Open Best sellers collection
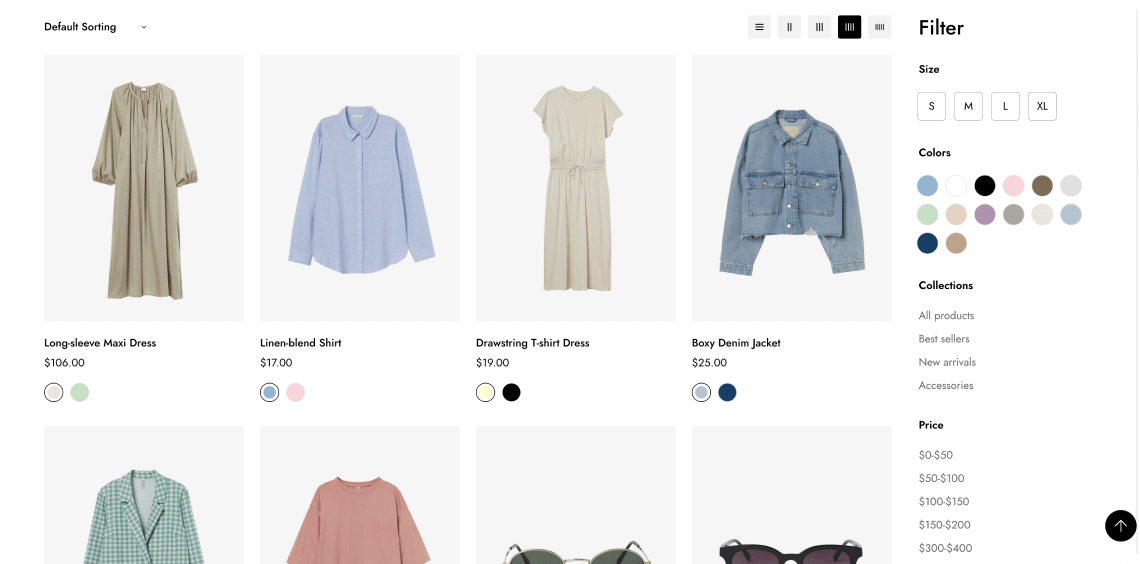This screenshot has height=564, width=1140. click(944, 339)
